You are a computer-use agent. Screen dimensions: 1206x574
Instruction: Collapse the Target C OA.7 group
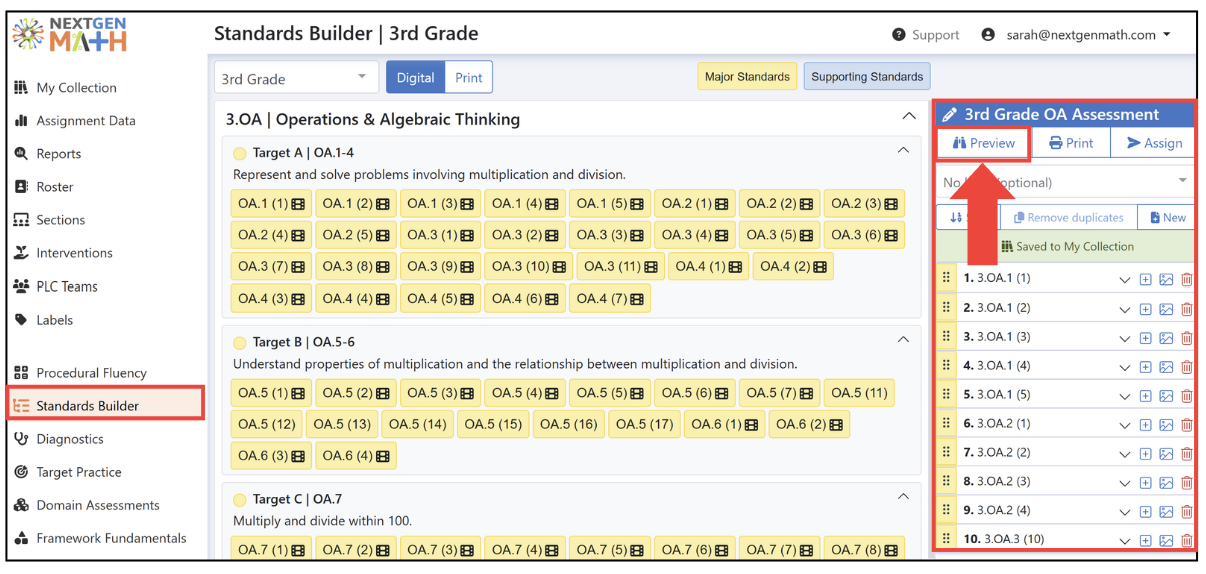coord(903,496)
